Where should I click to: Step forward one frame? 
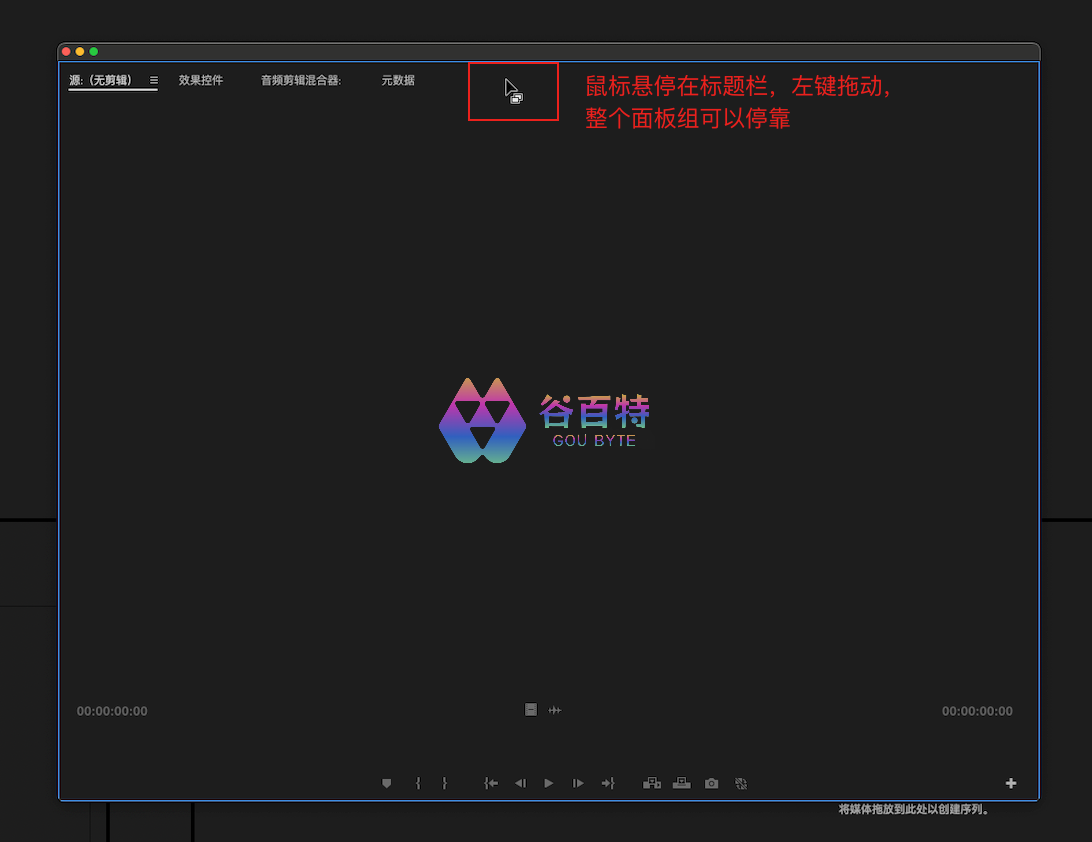pyautogui.click(x=578, y=784)
